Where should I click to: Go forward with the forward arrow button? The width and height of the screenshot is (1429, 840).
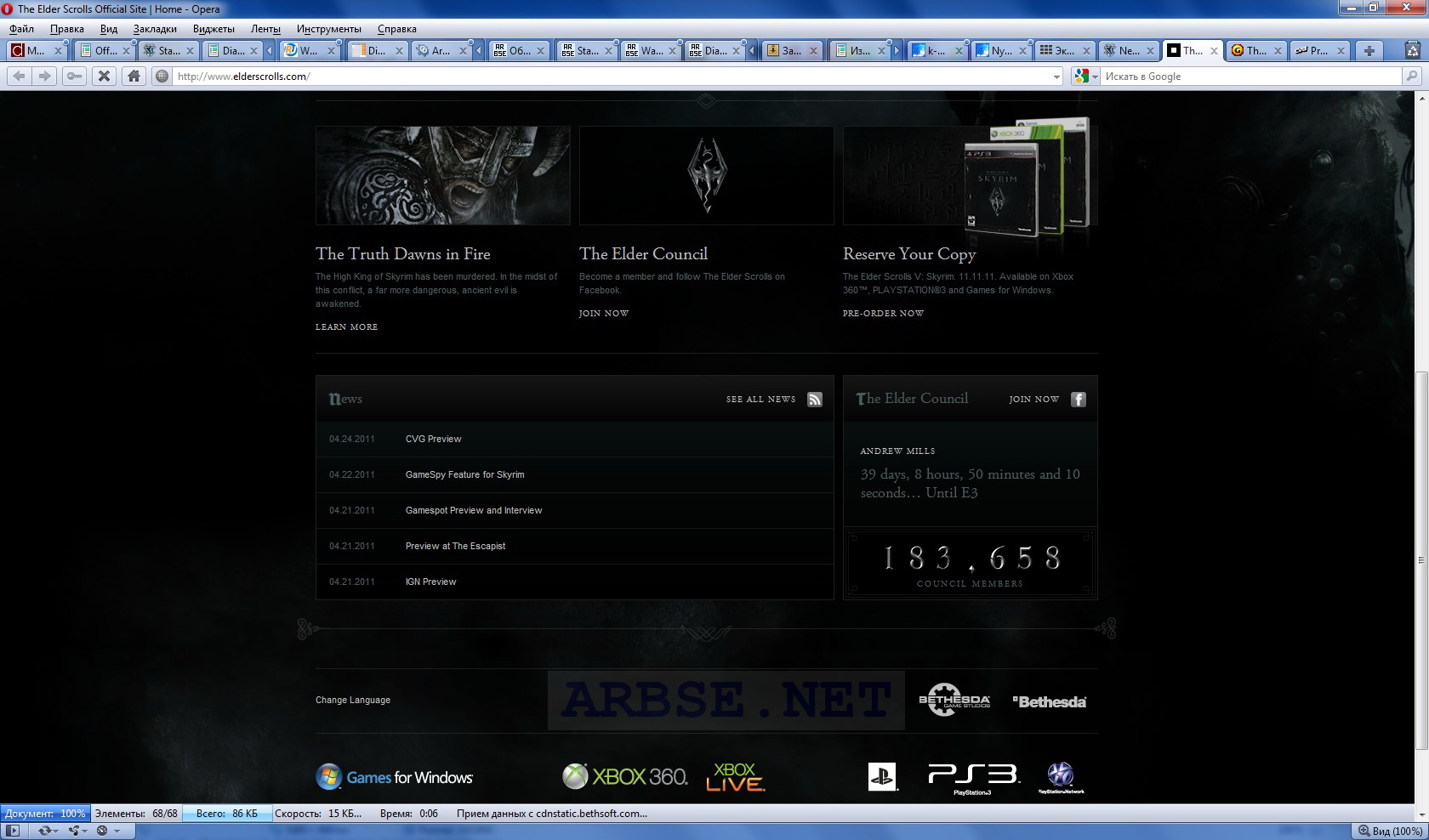pyautogui.click(x=44, y=76)
